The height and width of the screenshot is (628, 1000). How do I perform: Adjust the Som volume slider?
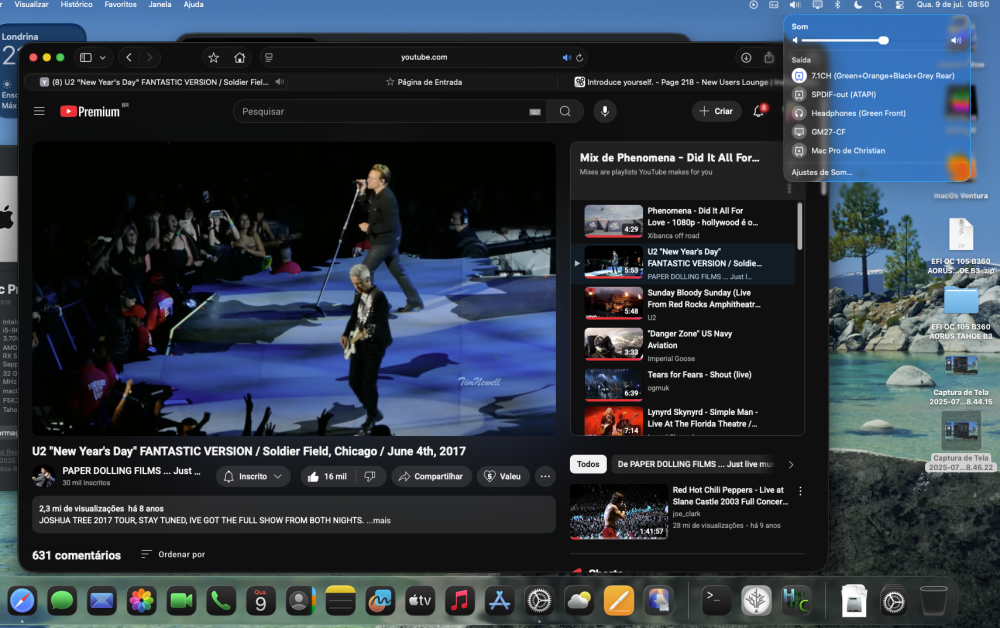841,40
